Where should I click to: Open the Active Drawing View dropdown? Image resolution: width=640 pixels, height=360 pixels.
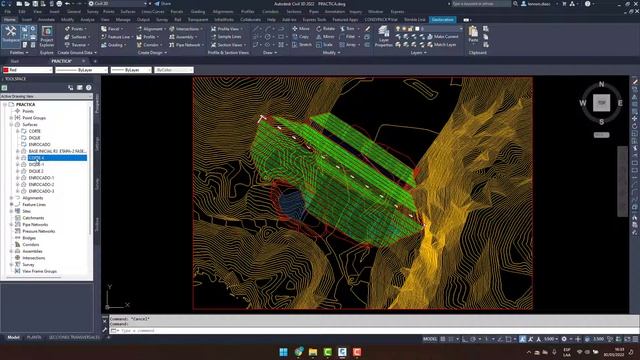(46, 96)
